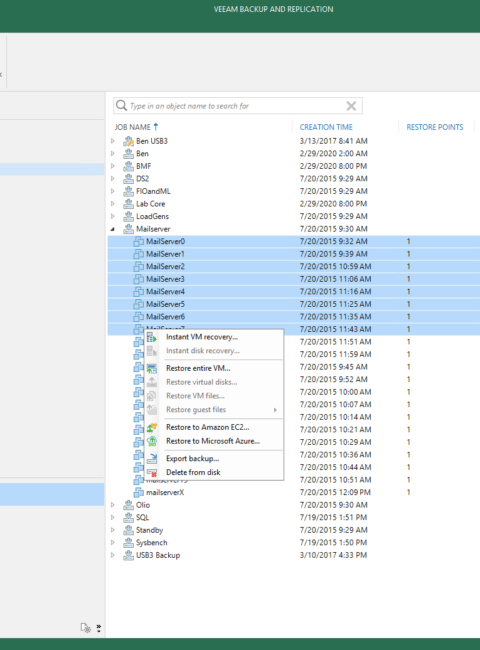Click the DS2 job icon

click(x=128, y=179)
